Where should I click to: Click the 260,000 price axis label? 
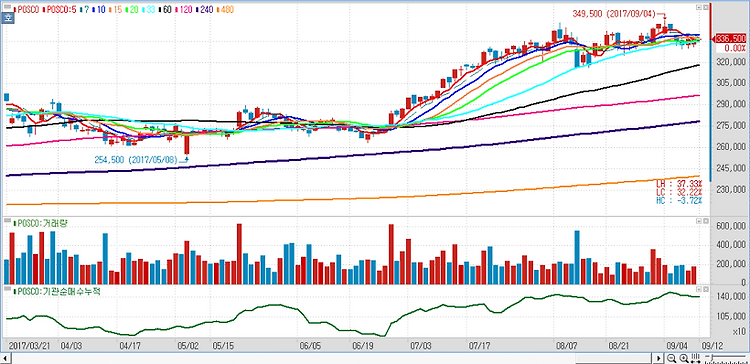pos(730,147)
